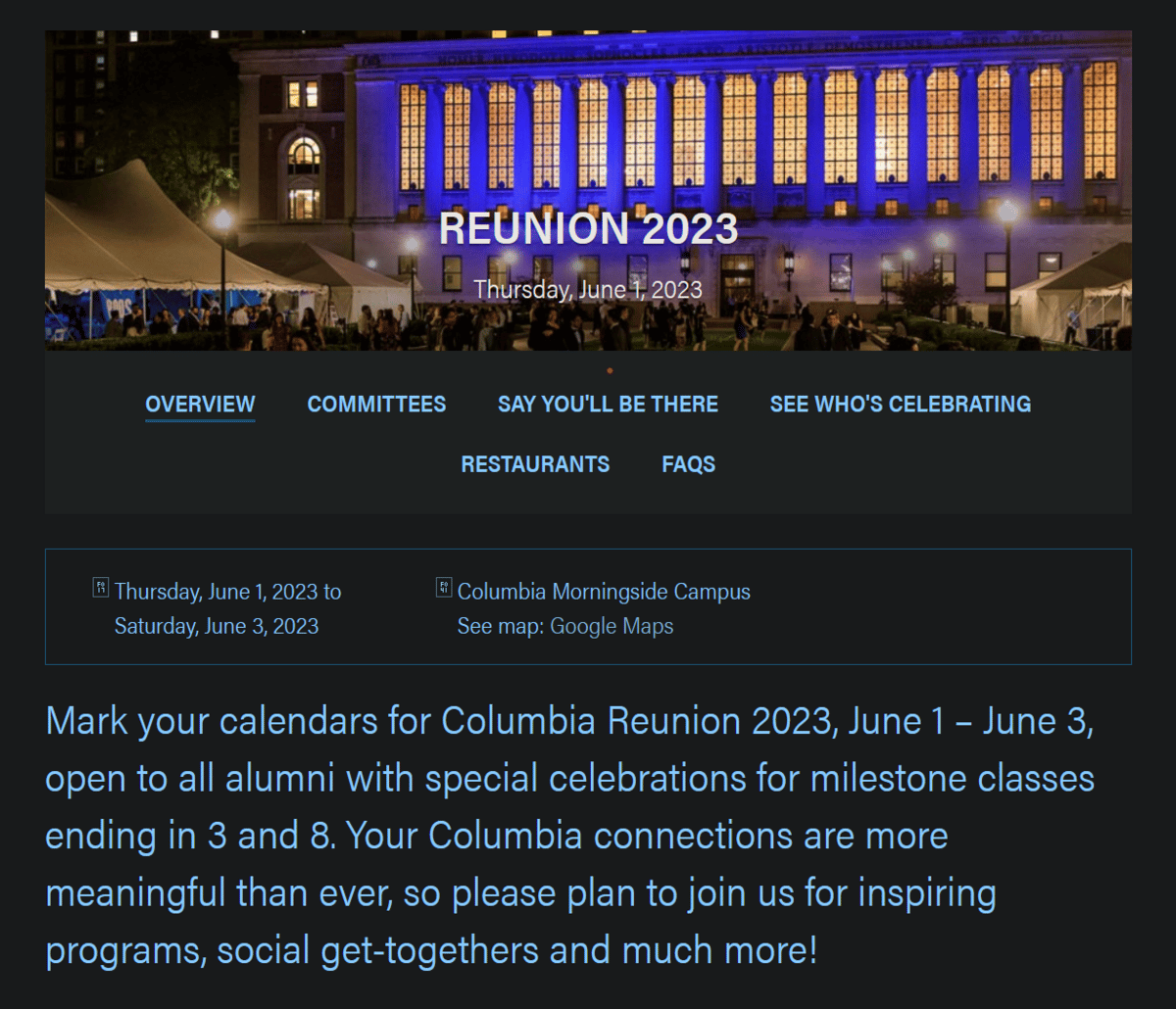Click the small orange dot above the navigation
Image resolution: width=1176 pixels, height=1009 pixels.
pyautogui.click(x=610, y=371)
